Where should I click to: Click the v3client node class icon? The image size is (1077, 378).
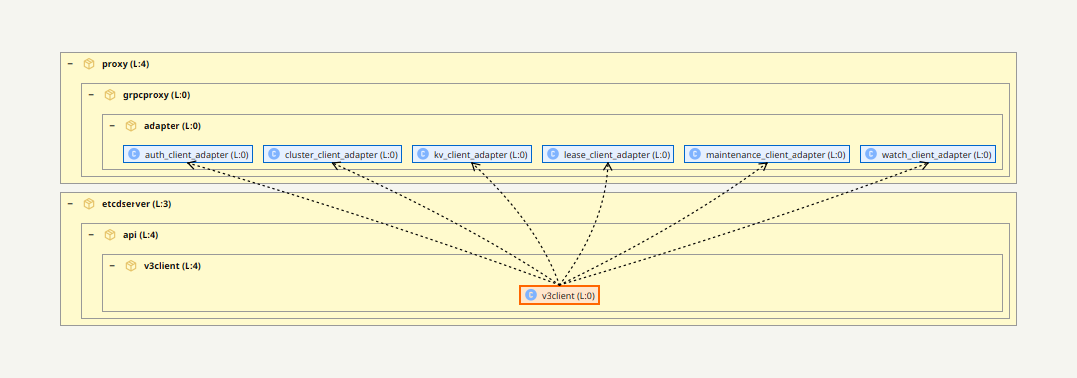530,296
